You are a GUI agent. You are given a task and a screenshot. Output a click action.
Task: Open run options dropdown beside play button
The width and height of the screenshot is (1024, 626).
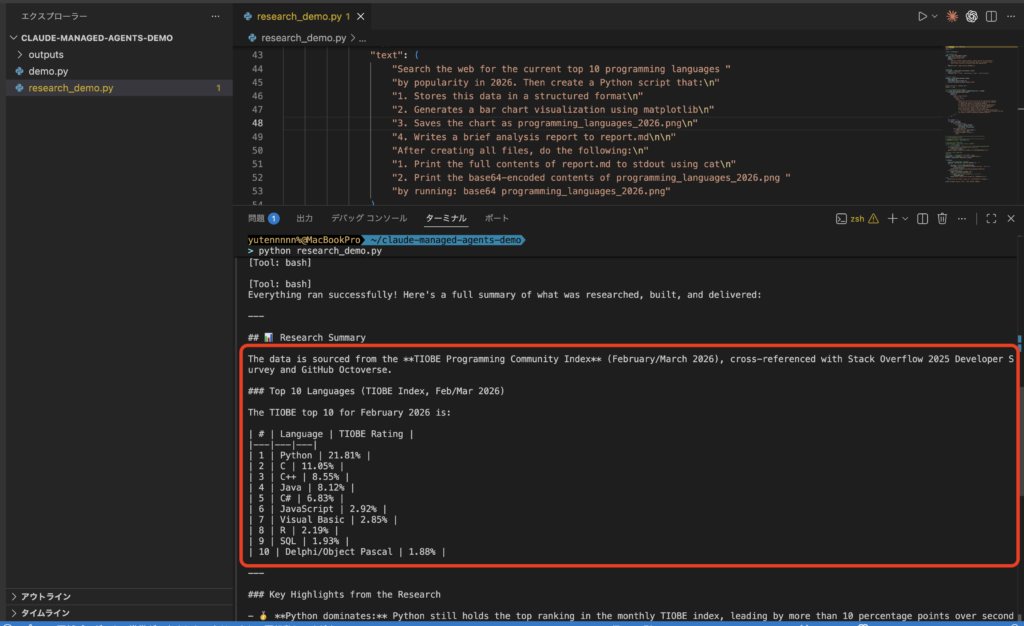click(x=935, y=17)
